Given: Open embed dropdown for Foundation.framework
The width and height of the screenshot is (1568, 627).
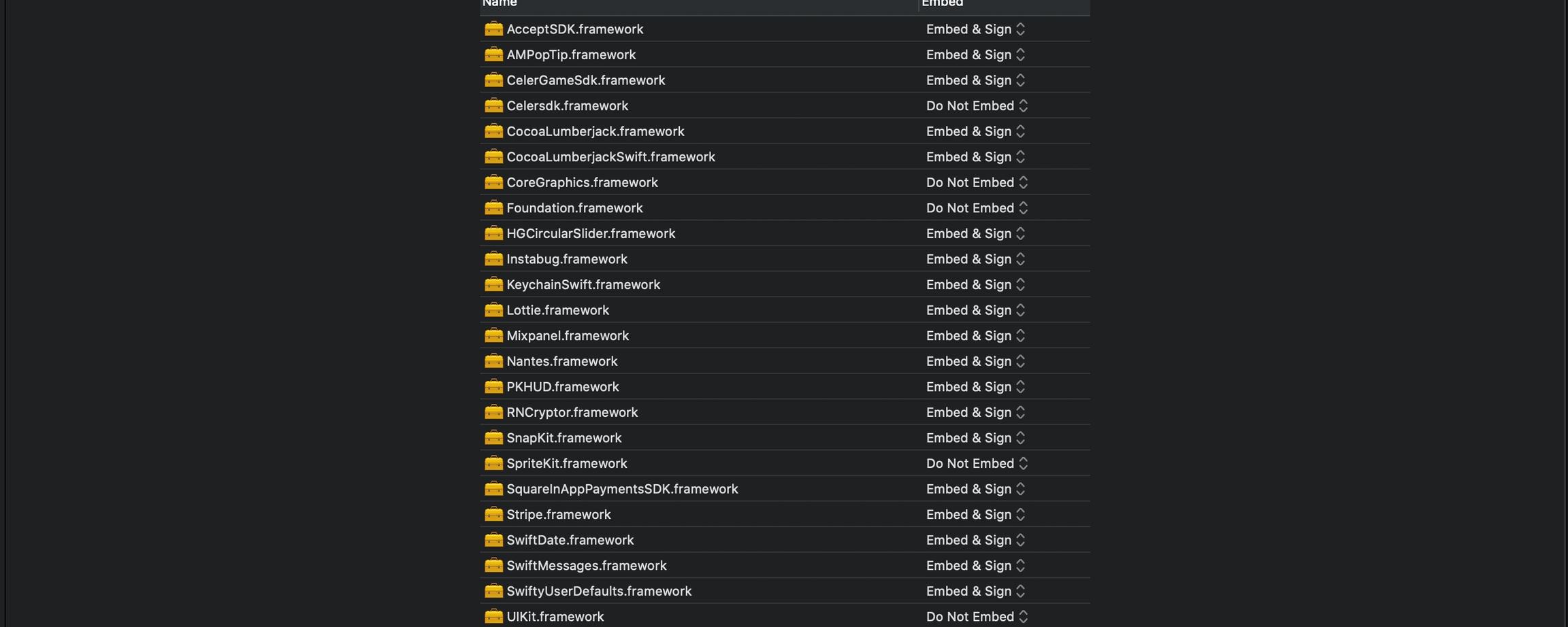Looking at the screenshot, I should (977, 208).
